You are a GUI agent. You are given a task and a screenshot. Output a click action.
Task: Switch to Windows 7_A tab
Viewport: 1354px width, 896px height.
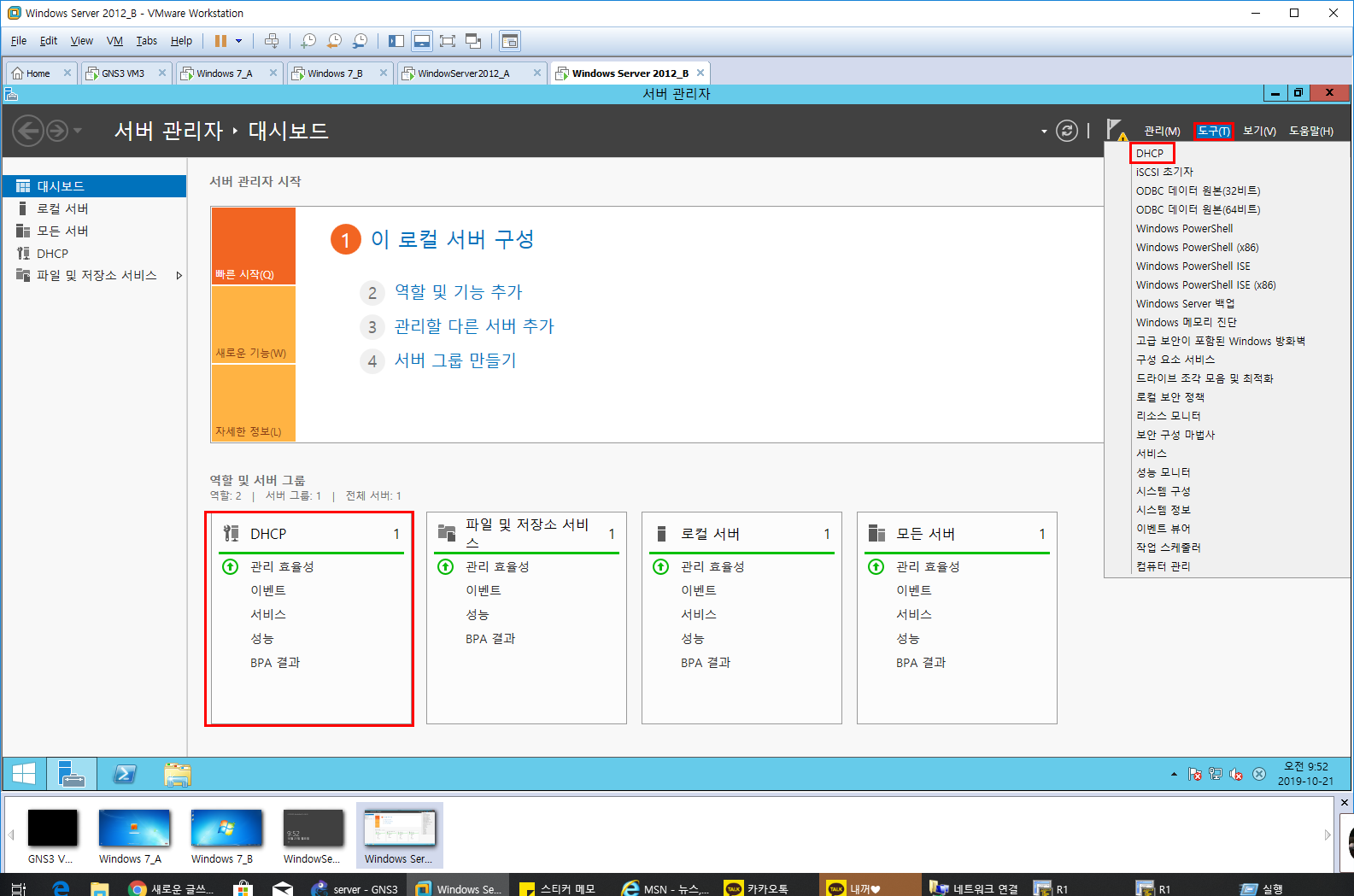click(229, 73)
